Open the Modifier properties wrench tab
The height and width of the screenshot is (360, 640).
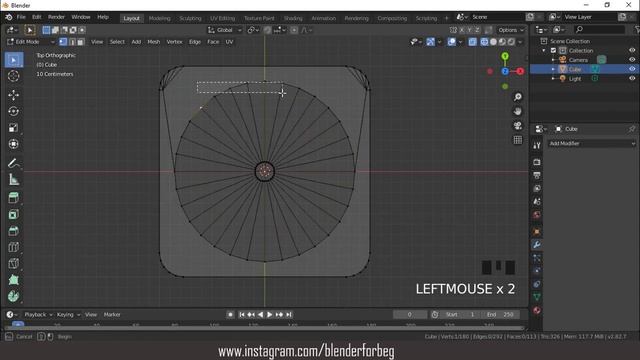[x=537, y=244]
